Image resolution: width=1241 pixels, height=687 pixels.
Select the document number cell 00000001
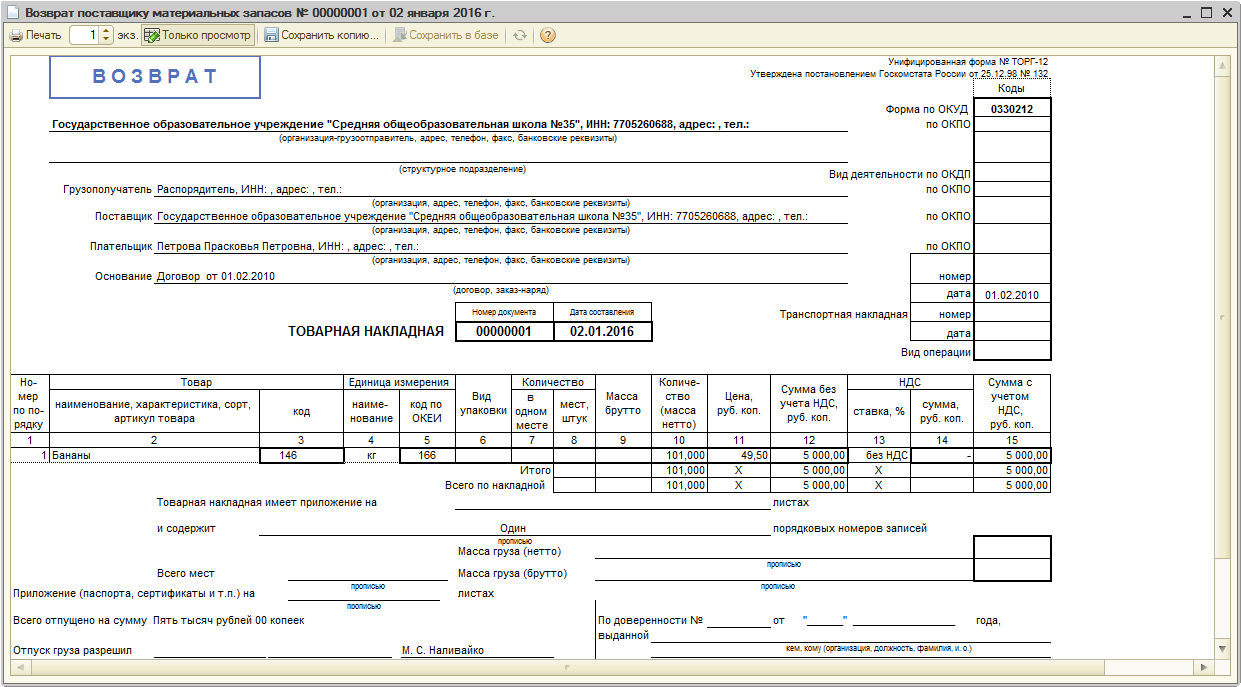point(504,331)
